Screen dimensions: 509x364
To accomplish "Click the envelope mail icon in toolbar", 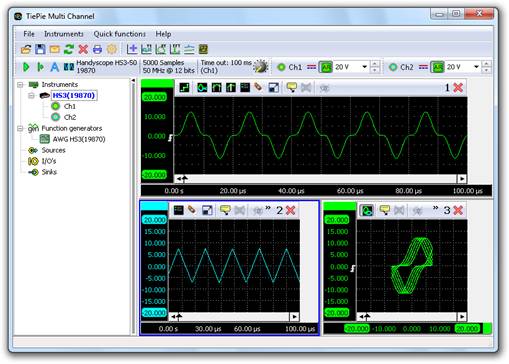I will point(55,50).
